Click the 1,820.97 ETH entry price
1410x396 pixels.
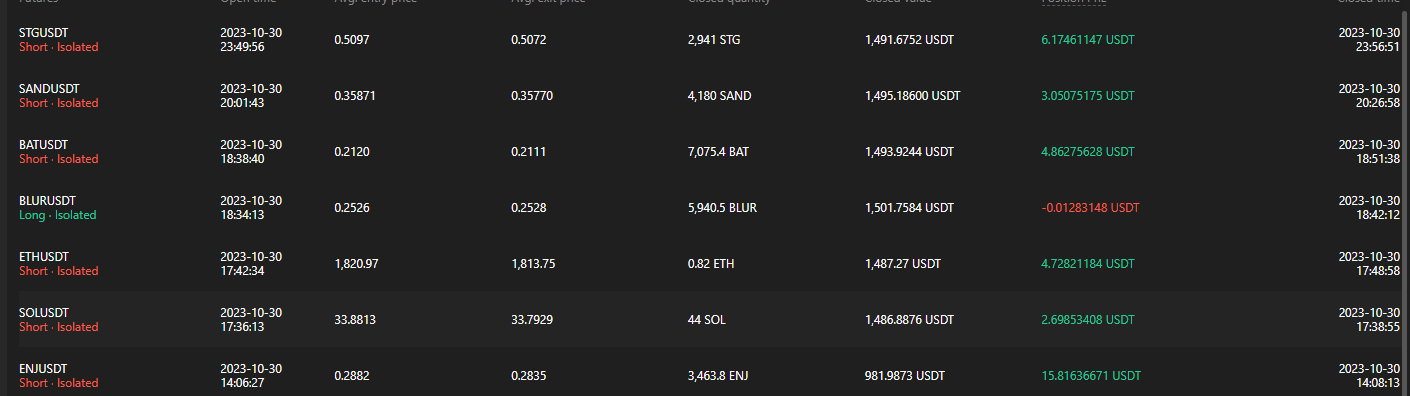click(x=356, y=264)
